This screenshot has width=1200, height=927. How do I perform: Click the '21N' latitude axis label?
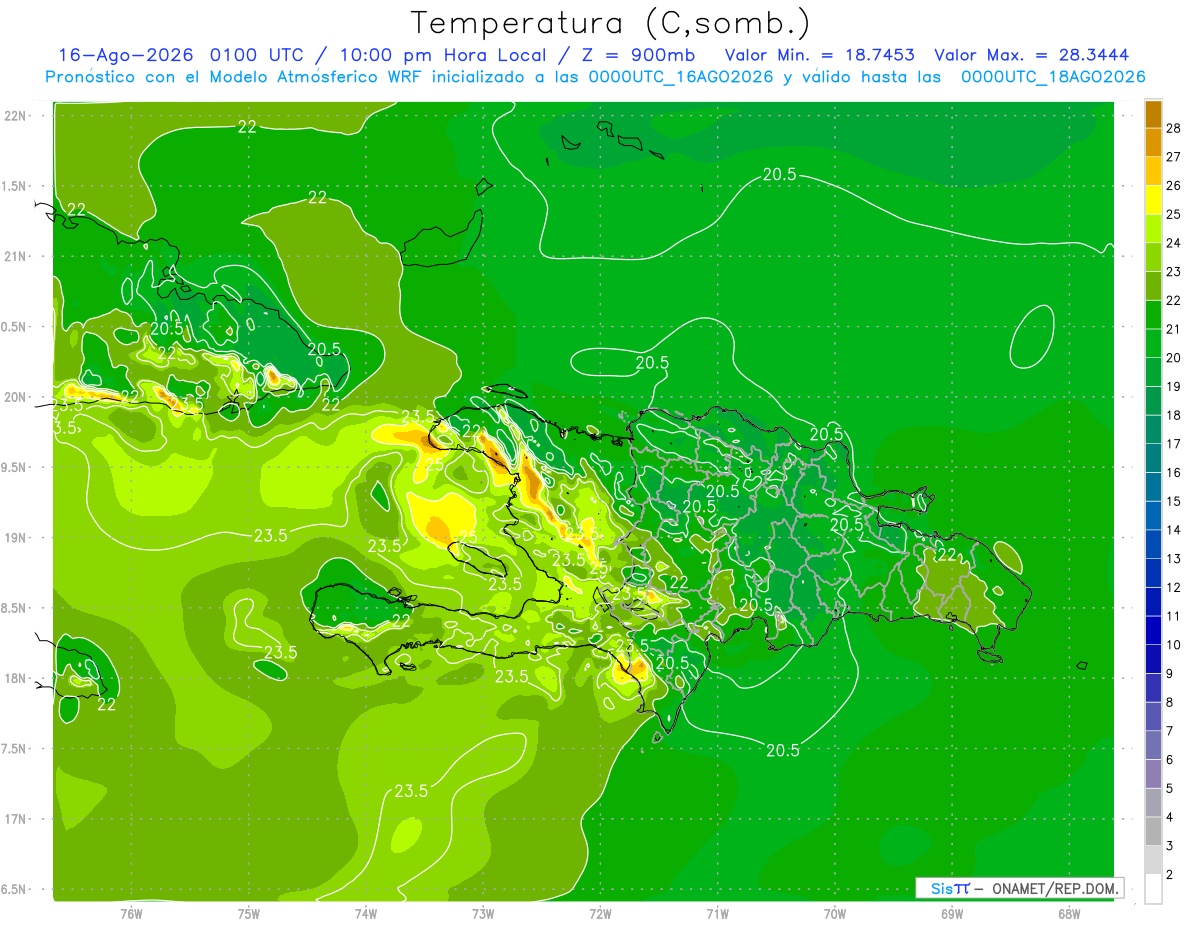15,256
